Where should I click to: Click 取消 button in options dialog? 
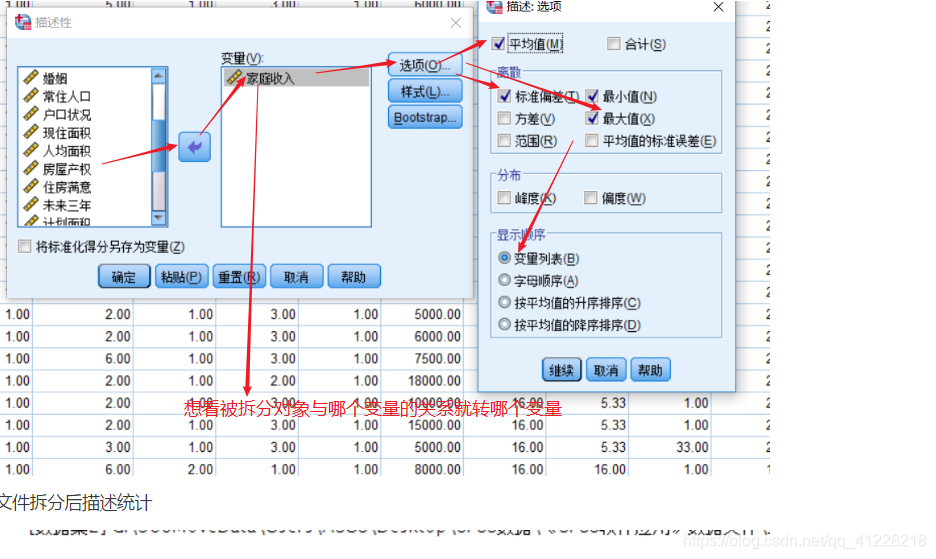tap(606, 370)
